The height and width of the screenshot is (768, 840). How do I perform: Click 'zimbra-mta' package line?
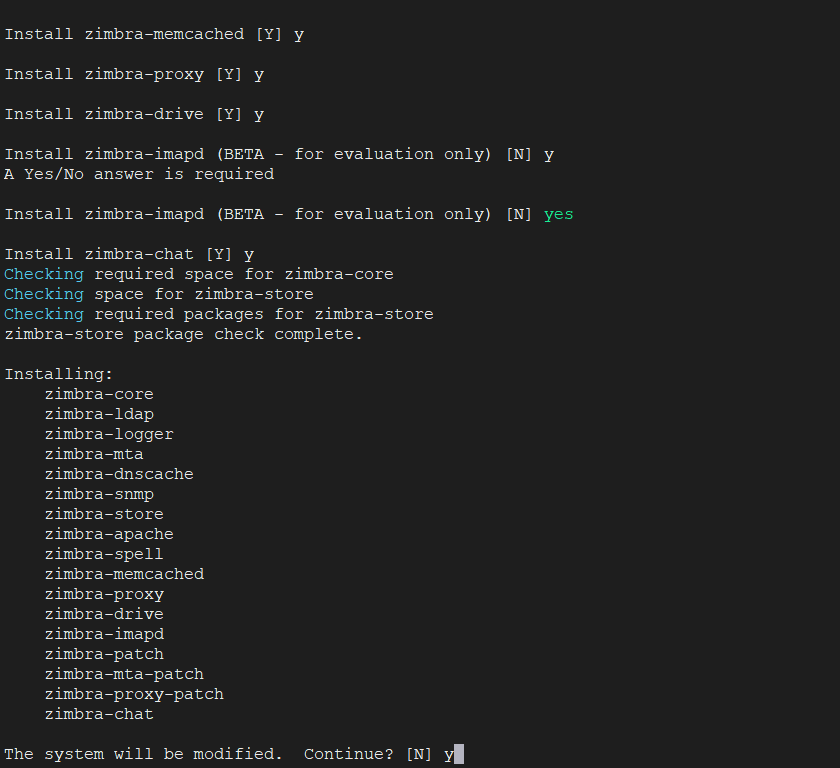tap(94, 454)
